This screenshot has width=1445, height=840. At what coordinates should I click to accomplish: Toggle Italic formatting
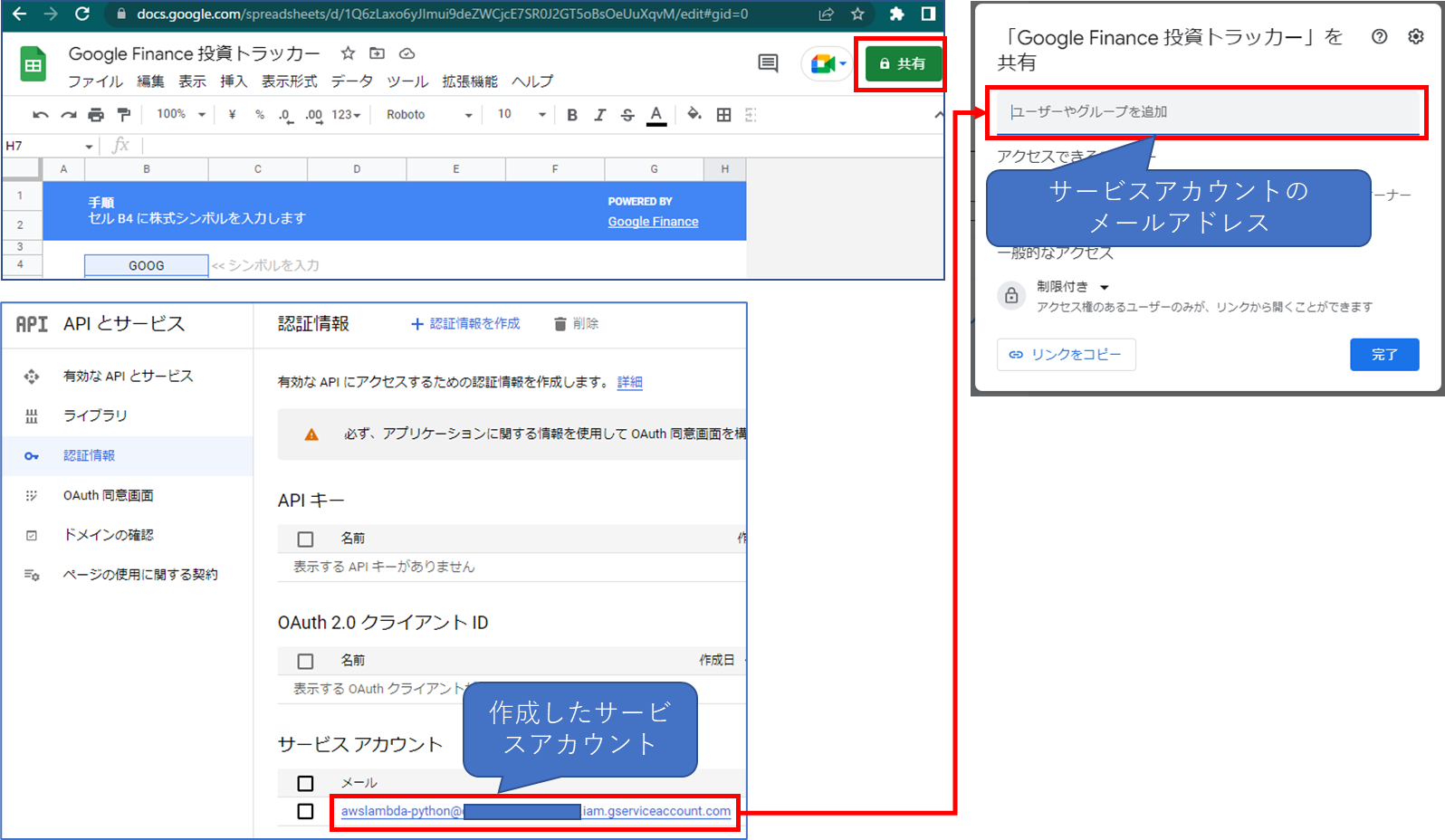(x=599, y=115)
